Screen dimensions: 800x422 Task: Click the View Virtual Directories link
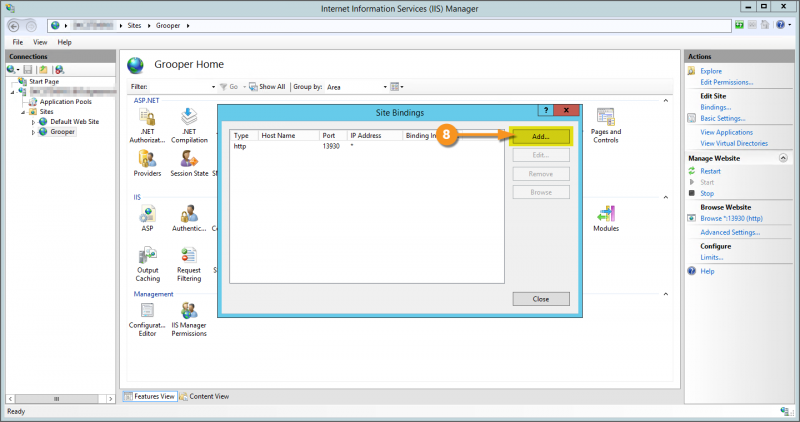pos(734,143)
